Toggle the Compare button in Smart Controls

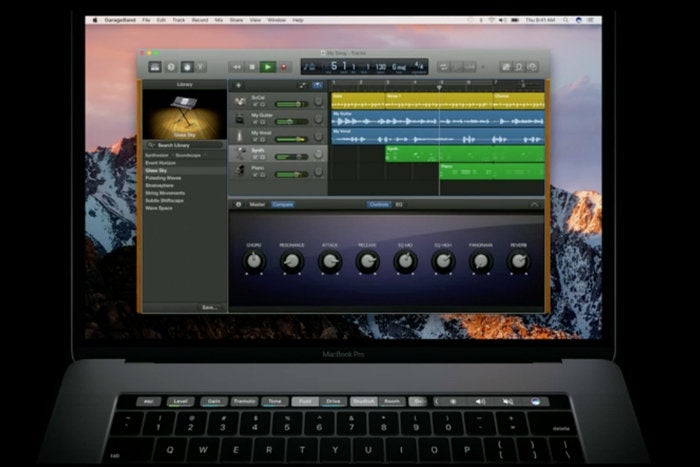[x=283, y=204]
